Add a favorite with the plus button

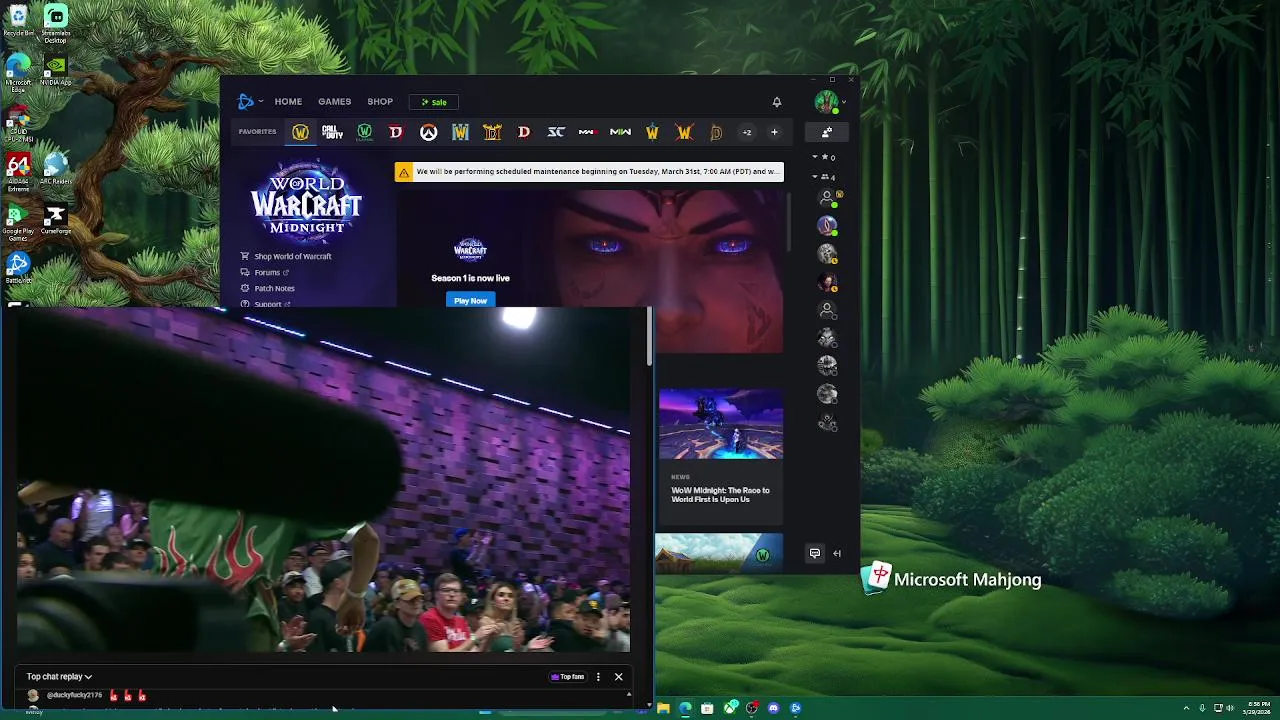pyautogui.click(x=774, y=132)
